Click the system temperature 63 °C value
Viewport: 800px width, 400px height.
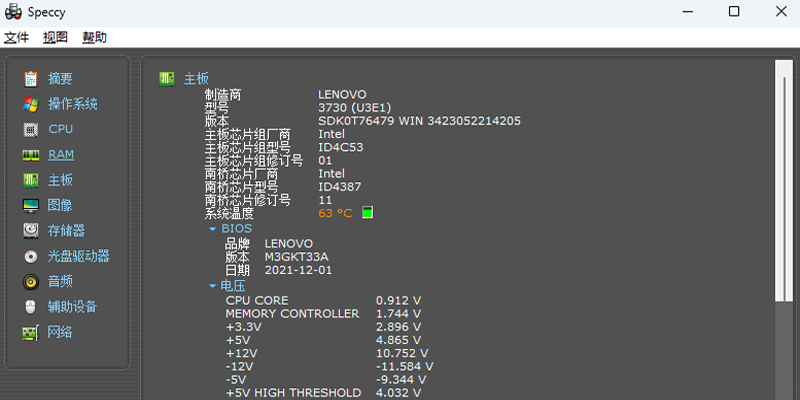tap(335, 213)
